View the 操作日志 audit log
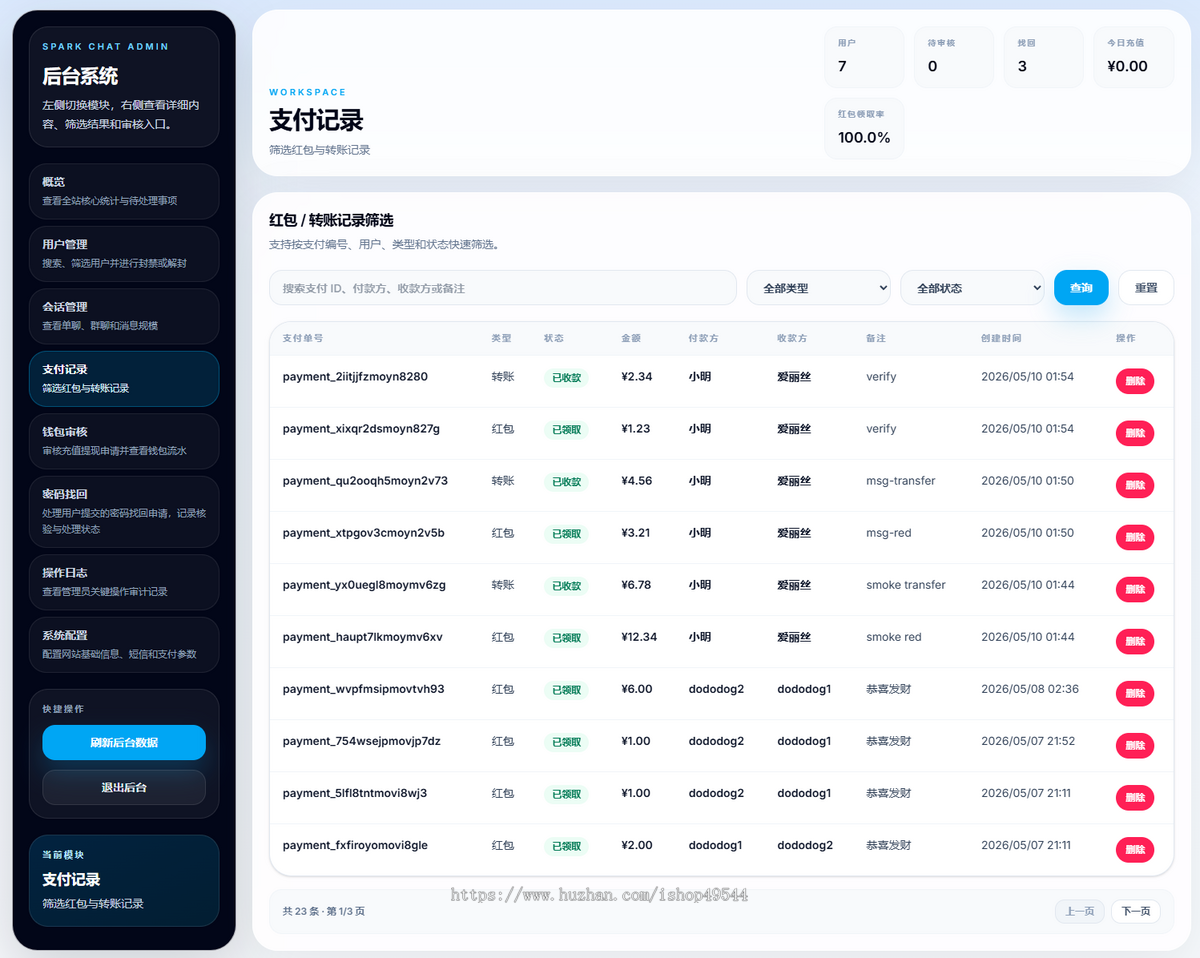 click(x=124, y=582)
